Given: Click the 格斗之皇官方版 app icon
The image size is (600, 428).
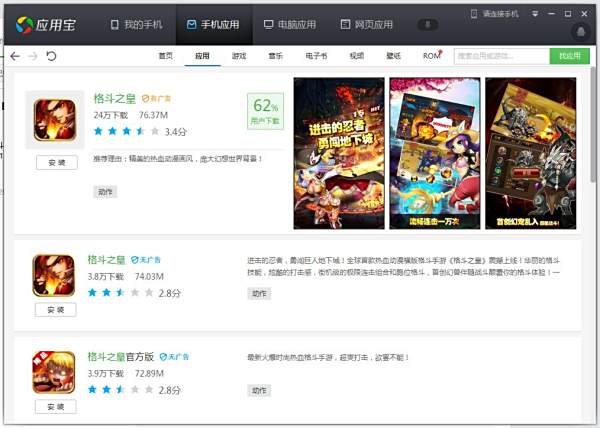Looking at the screenshot, I should point(54,373).
